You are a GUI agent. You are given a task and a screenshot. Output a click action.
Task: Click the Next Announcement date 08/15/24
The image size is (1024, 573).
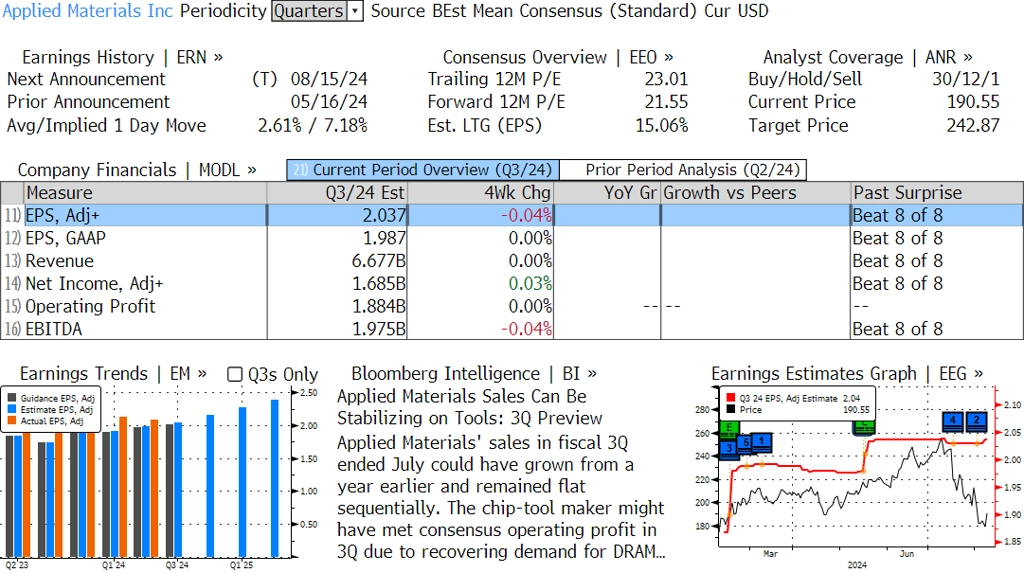329,80
